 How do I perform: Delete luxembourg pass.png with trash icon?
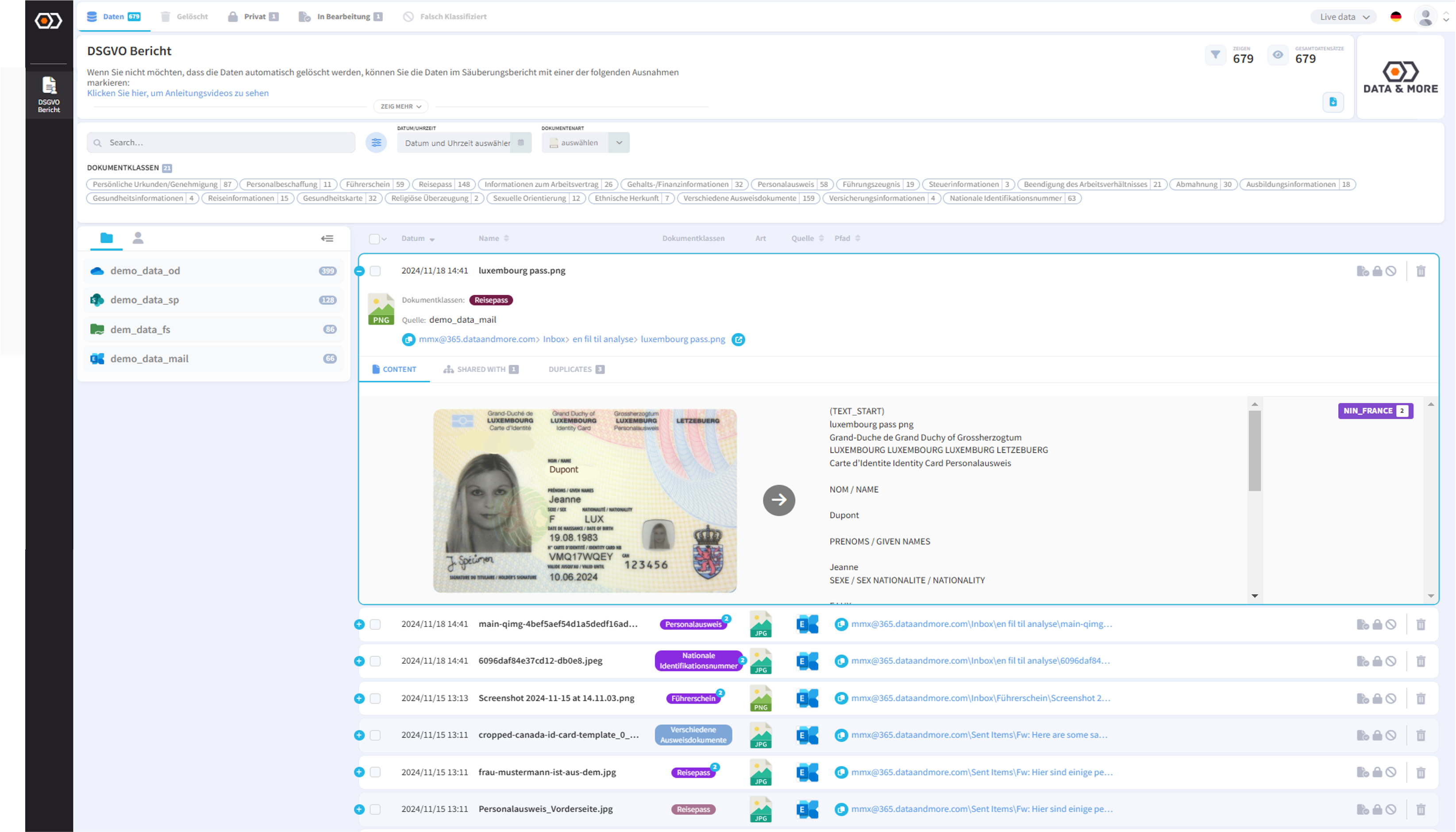click(x=1421, y=271)
